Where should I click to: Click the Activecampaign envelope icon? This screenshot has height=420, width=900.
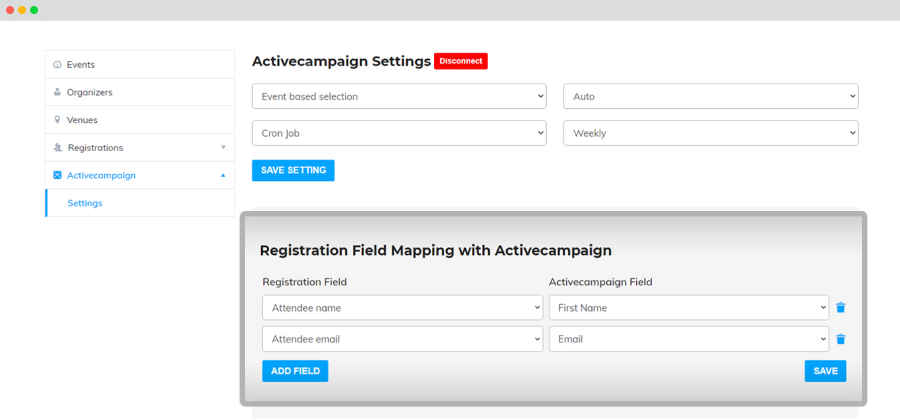(57, 176)
